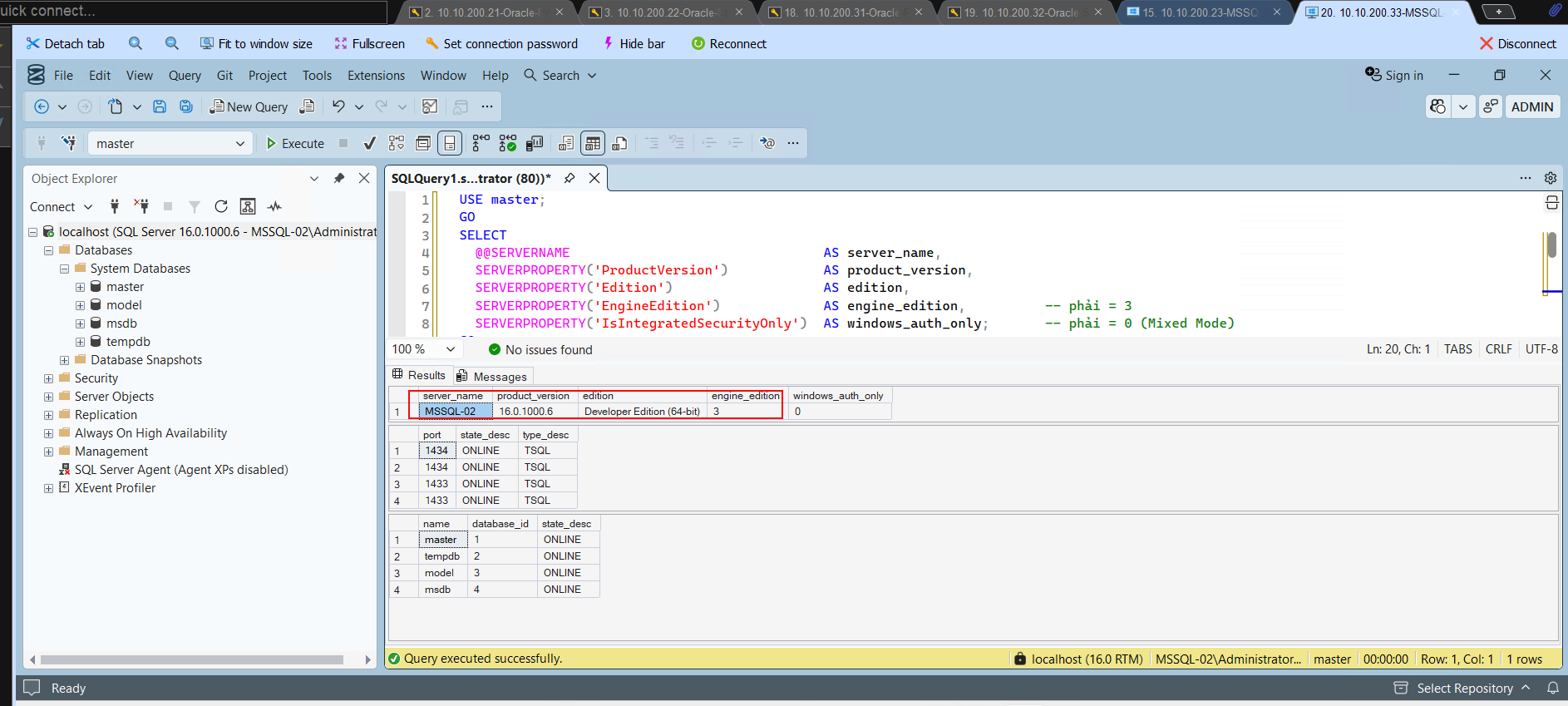This screenshot has width=1568, height=706.
Task: Switch to the Results tab
Action: pyautogui.click(x=419, y=375)
